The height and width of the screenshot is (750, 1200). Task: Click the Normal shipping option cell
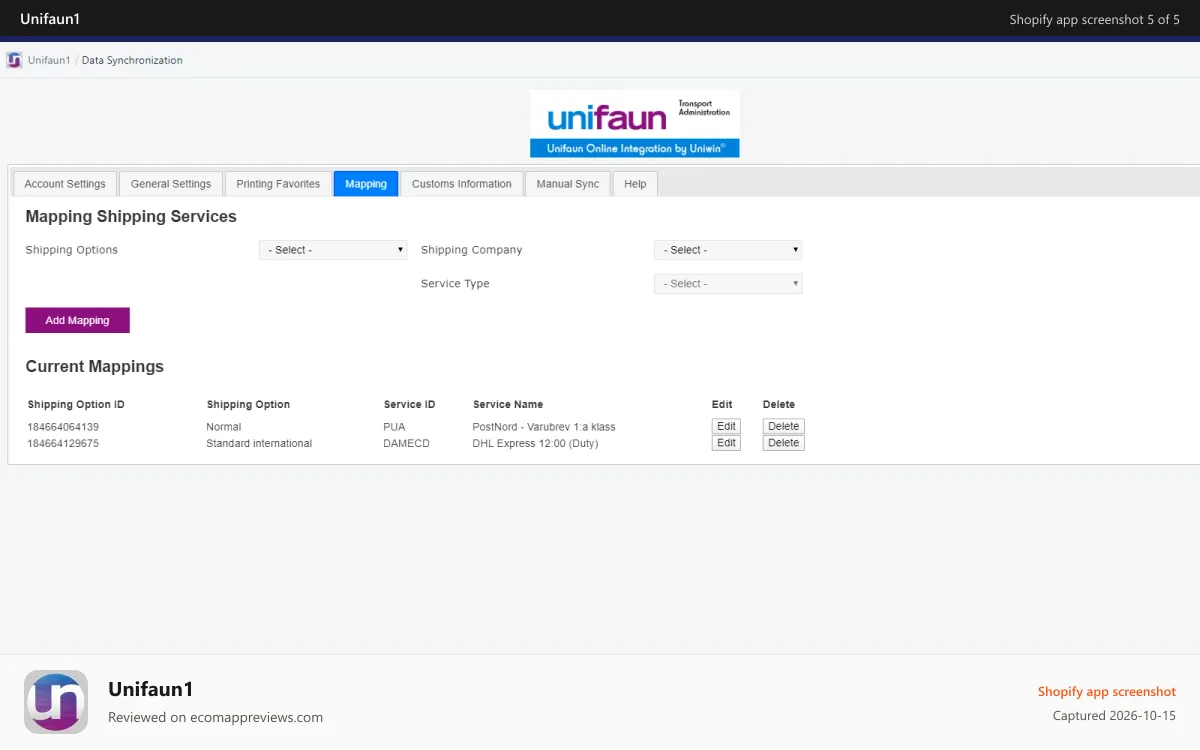[224, 427]
